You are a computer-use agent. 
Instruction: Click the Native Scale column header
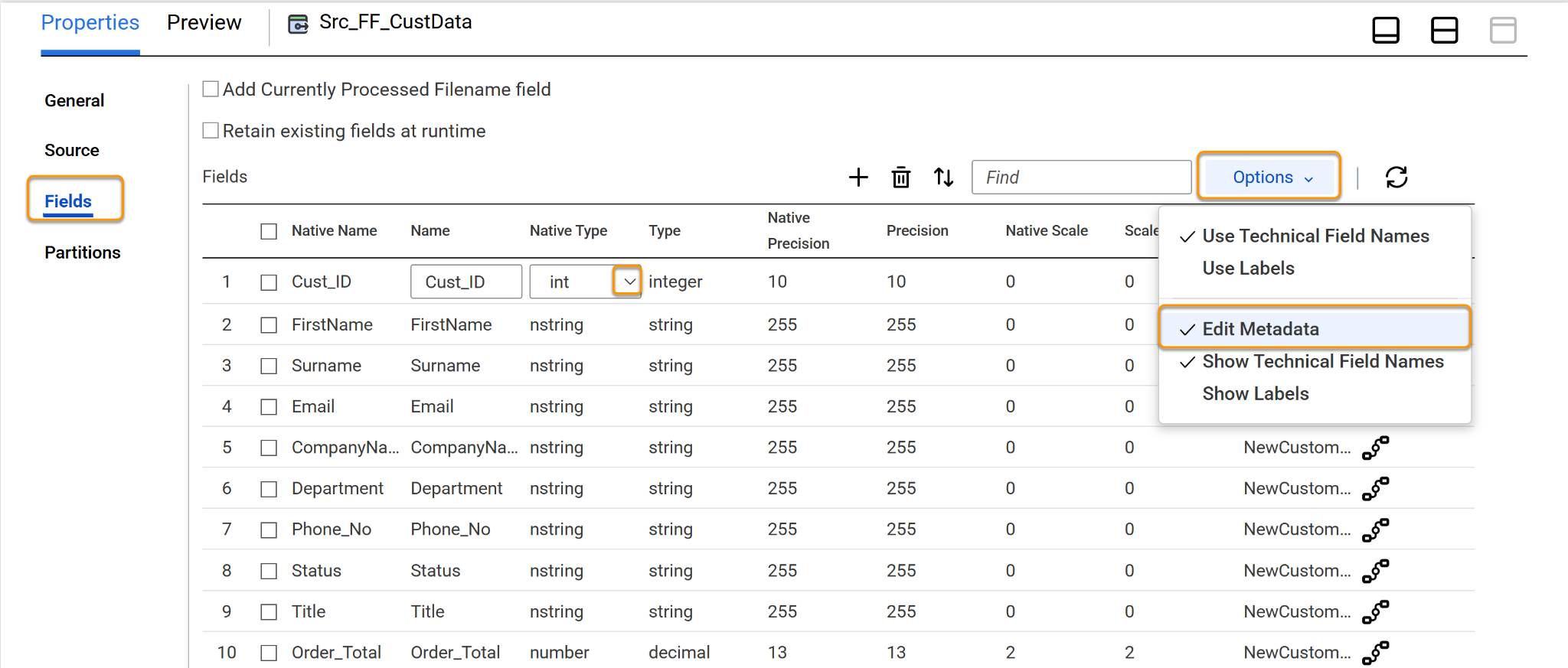(x=1047, y=231)
